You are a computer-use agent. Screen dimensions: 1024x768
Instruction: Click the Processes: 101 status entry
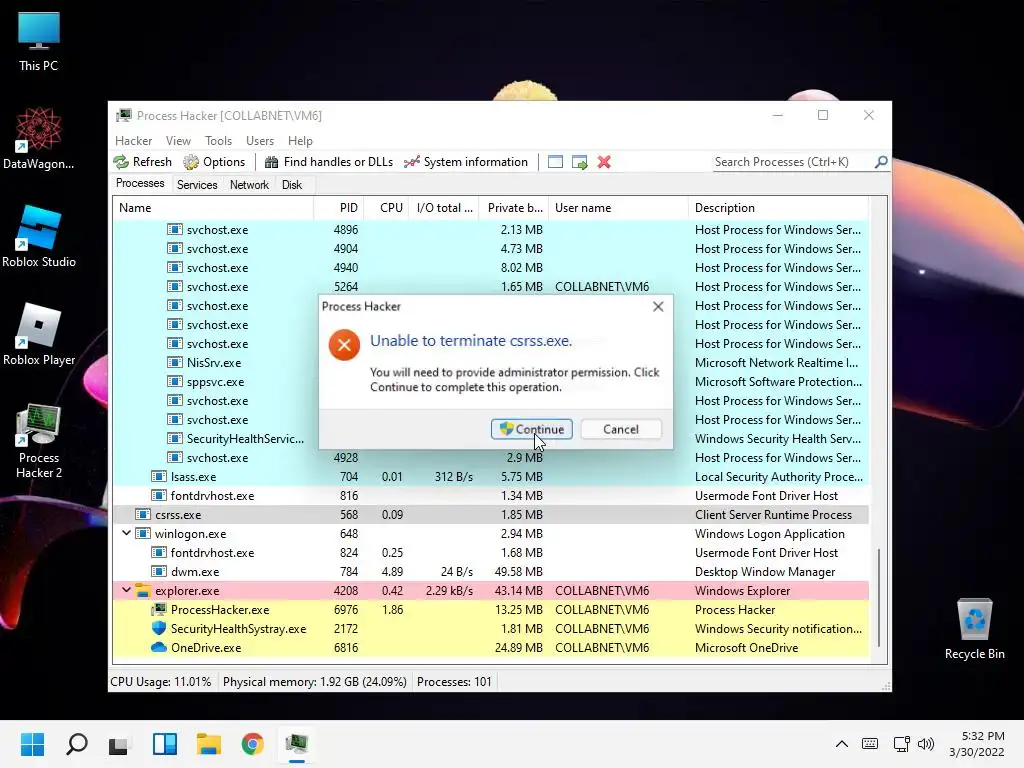click(x=454, y=682)
